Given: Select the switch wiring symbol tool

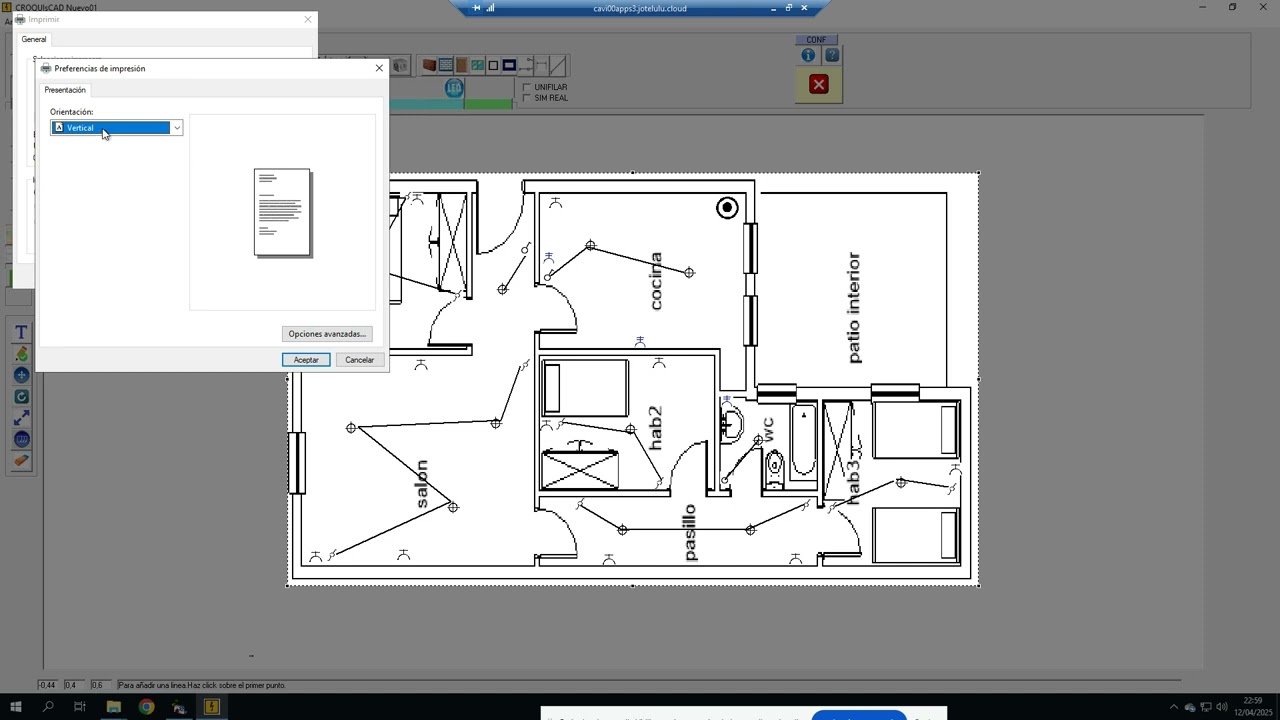Looking at the screenshot, I should (525, 65).
